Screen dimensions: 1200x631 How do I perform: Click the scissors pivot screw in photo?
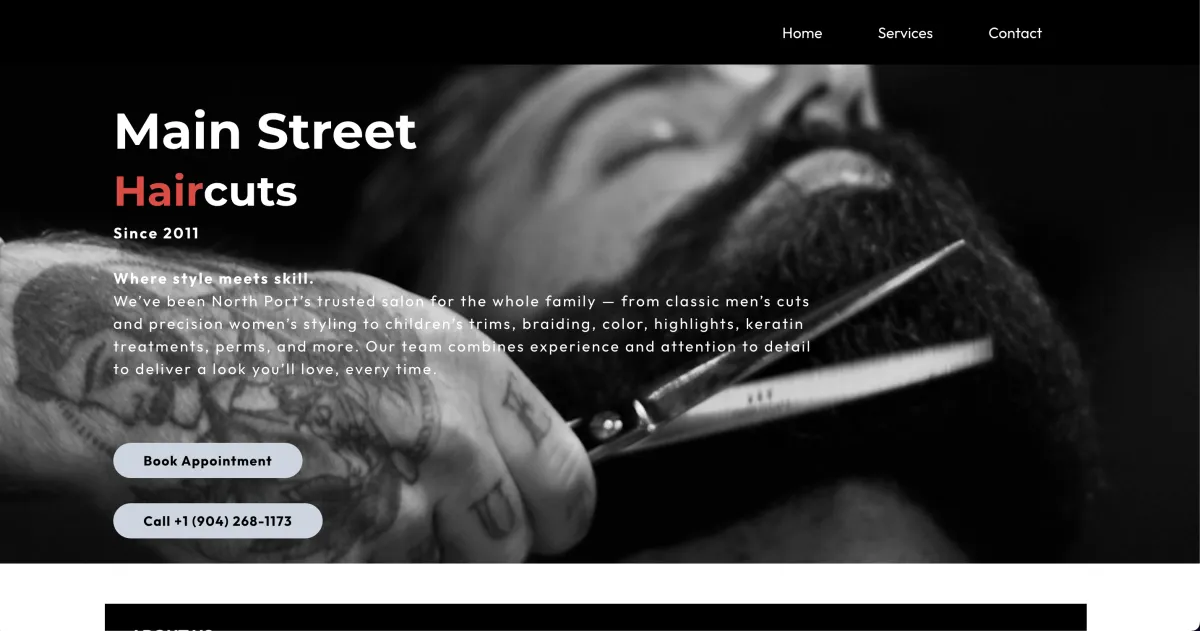pyautogui.click(x=605, y=425)
